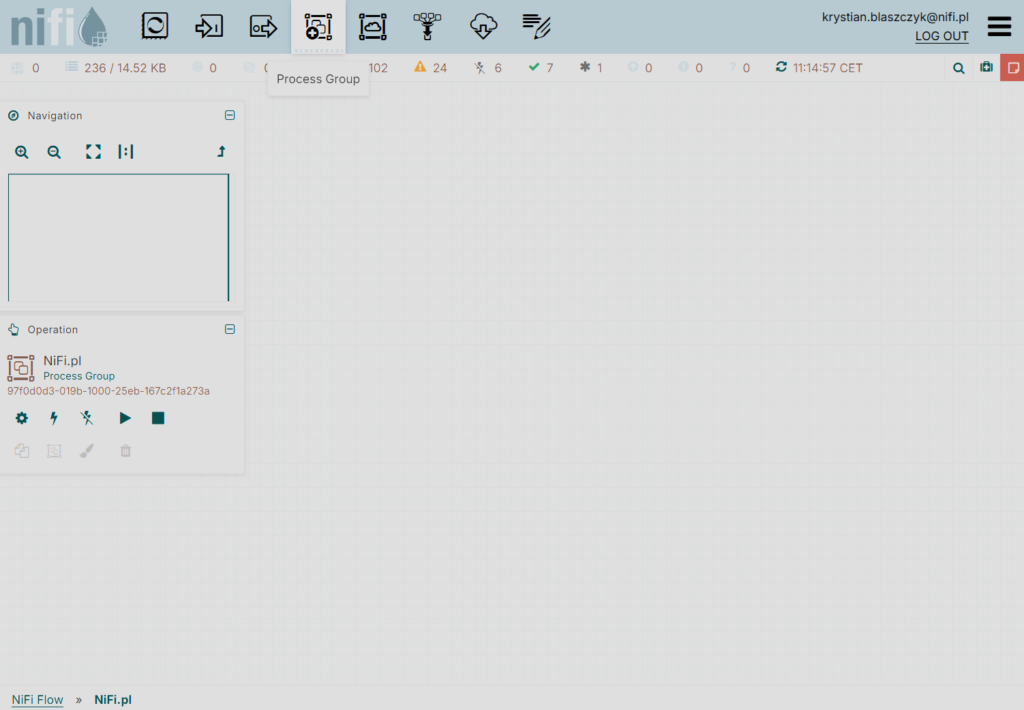1024x710 pixels.
Task: Disable components with crossed lightning icon
Action: [87, 418]
